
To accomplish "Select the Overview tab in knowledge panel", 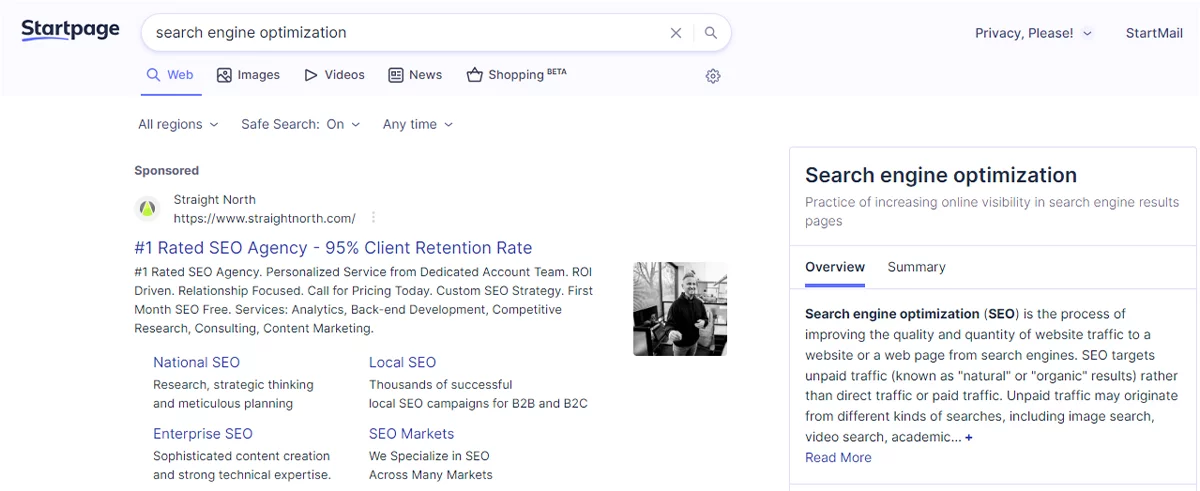I will 835,267.
